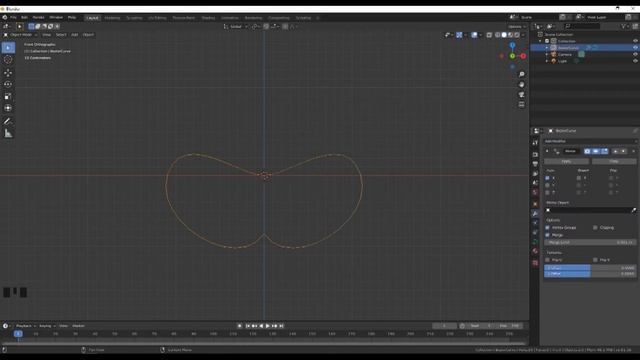Choose the Cursor tool
Screen dimensions: 640x360
coord(8,60)
